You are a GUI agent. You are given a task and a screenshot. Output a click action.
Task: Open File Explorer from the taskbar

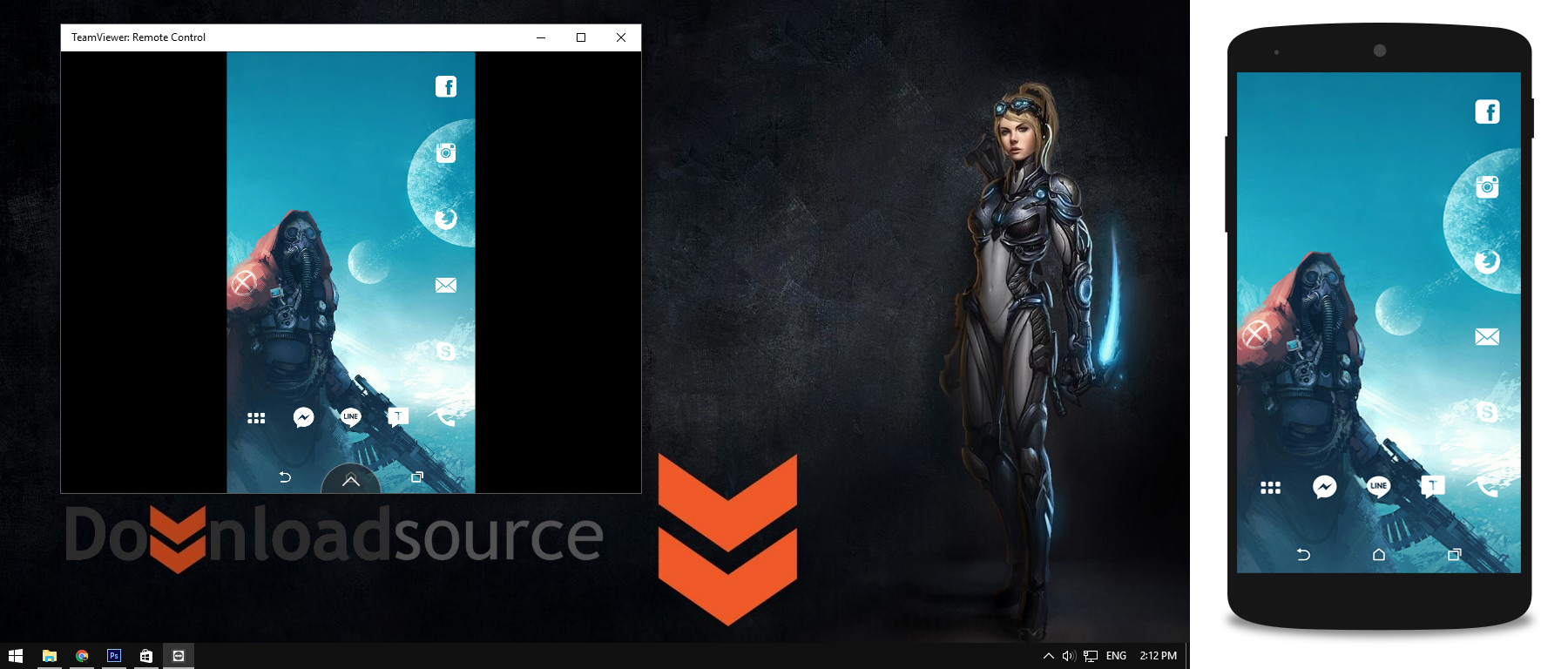point(50,656)
